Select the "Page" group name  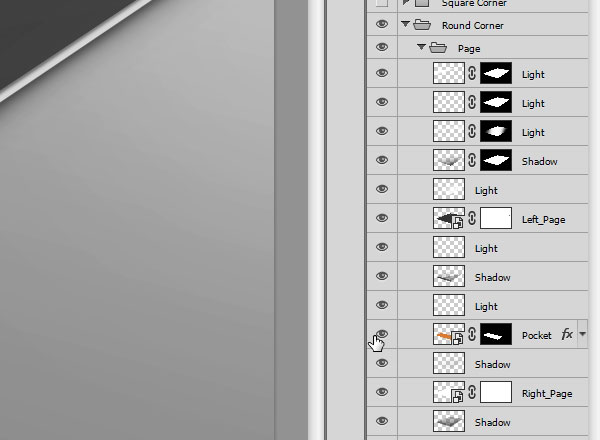coord(469,49)
